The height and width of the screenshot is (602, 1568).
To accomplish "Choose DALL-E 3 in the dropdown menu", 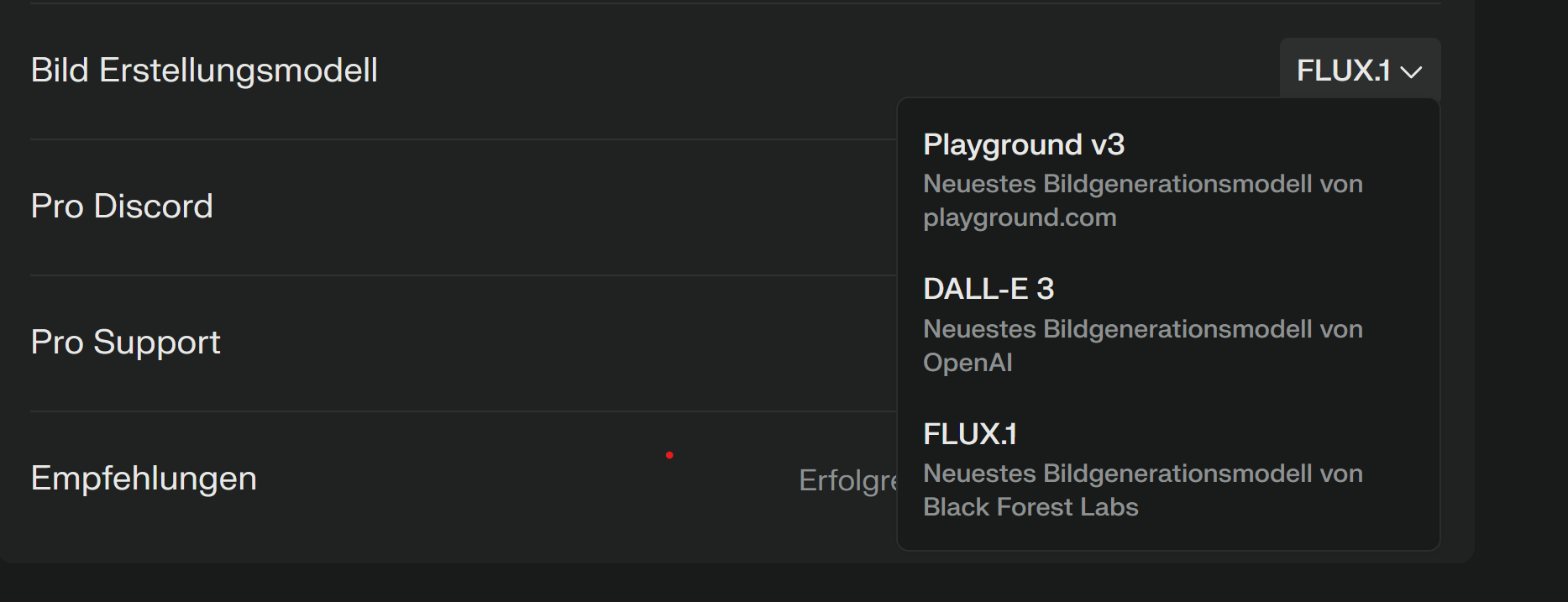I will tap(988, 290).
